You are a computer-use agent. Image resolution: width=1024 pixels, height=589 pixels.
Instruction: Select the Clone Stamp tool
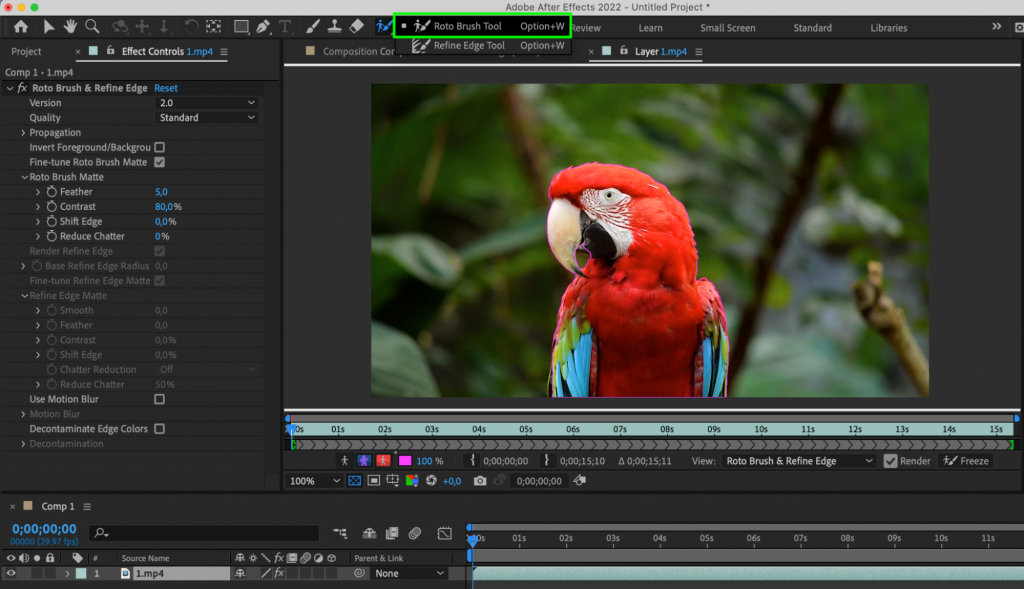(333, 27)
